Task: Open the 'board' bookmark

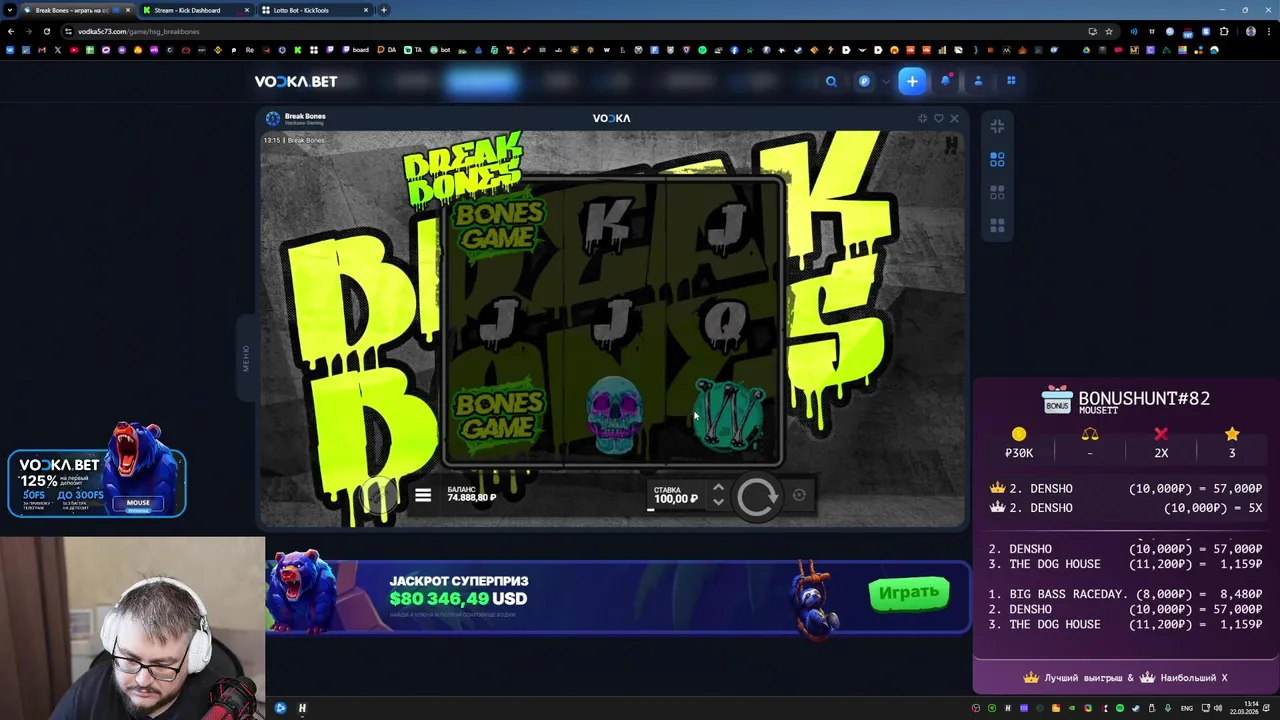Action: coord(356,50)
